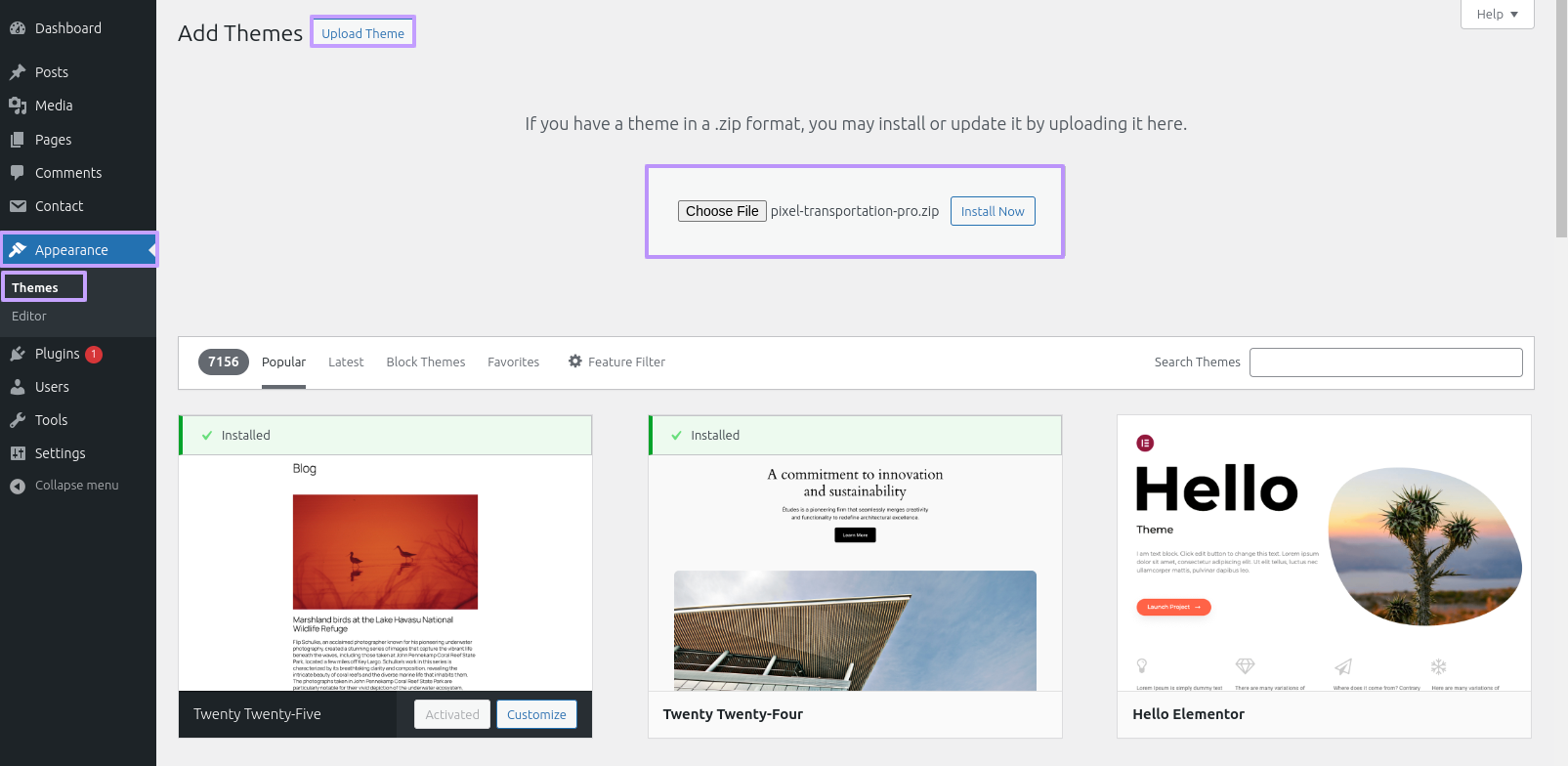Click the Comments speech bubble icon
Screen dimensions: 1568x766
click(x=18, y=173)
